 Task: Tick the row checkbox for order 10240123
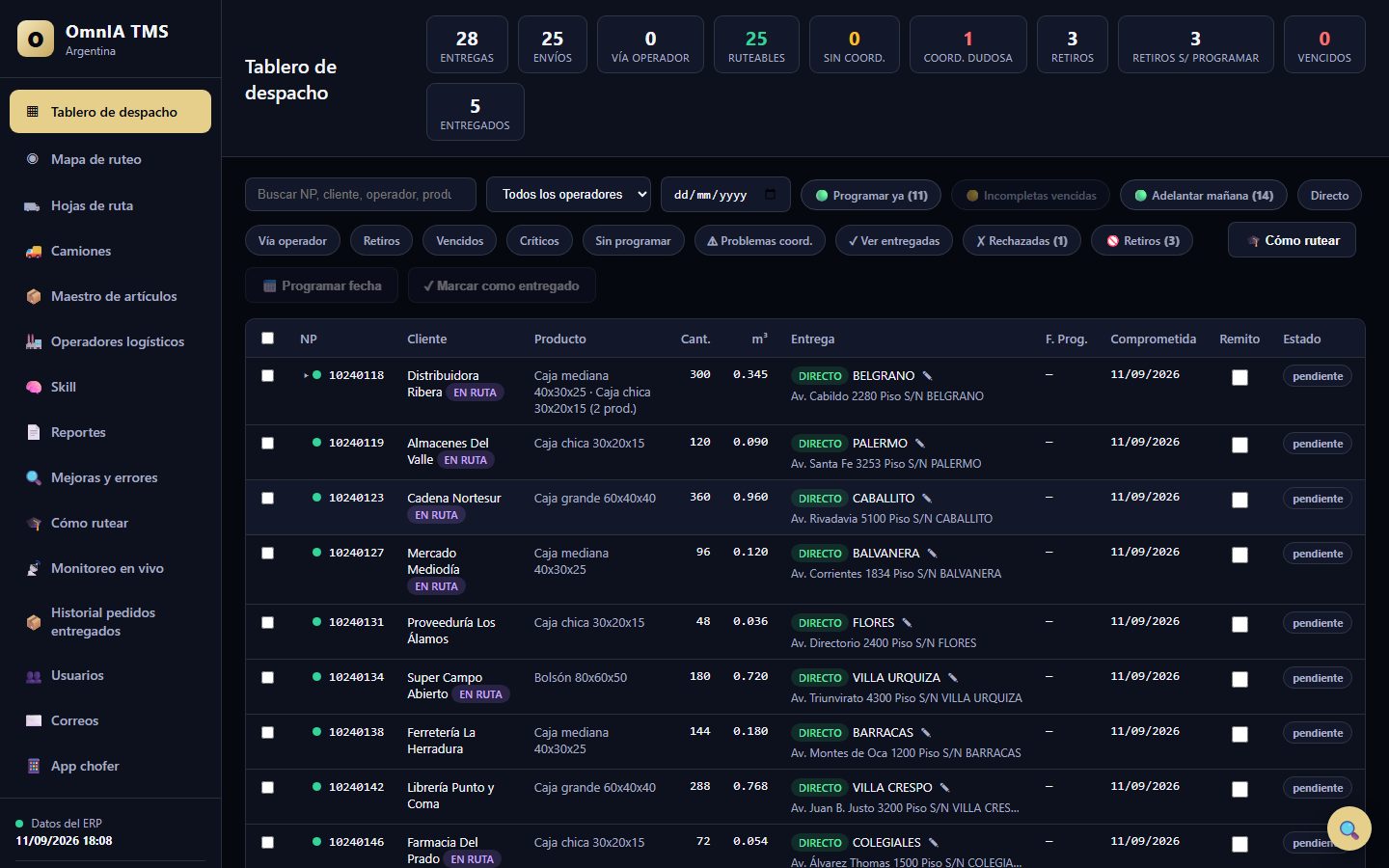click(268, 499)
